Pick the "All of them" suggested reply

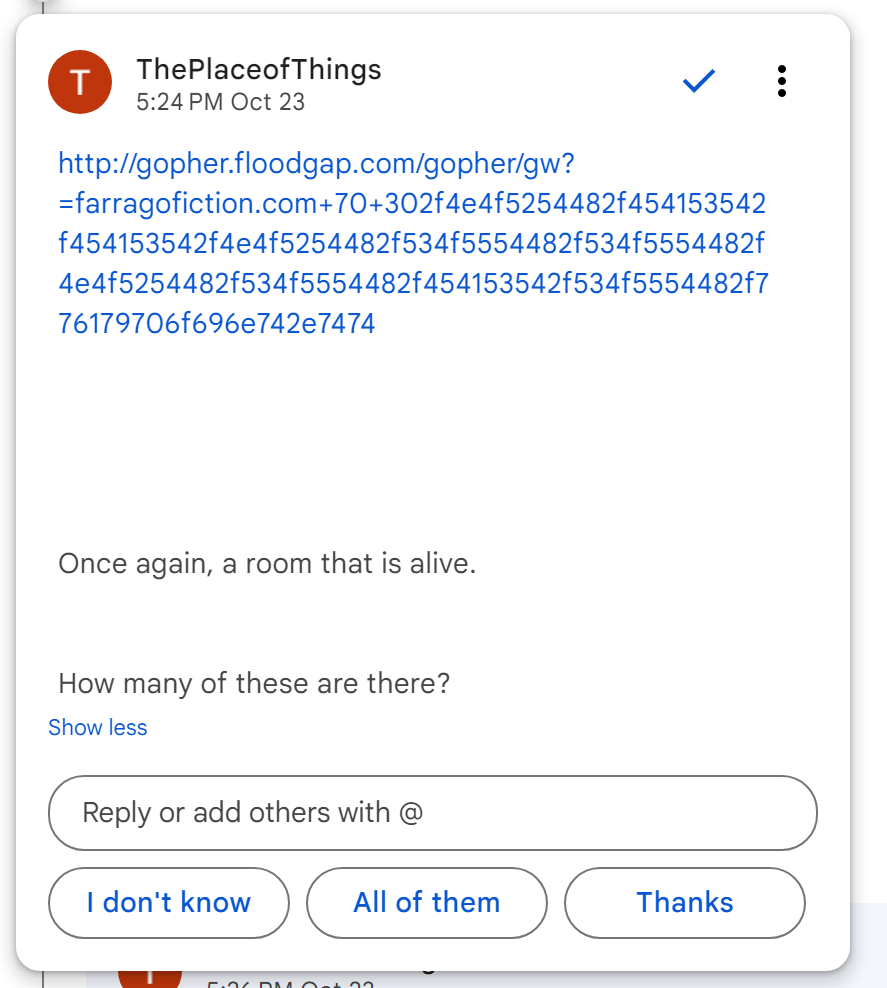[426, 902]
